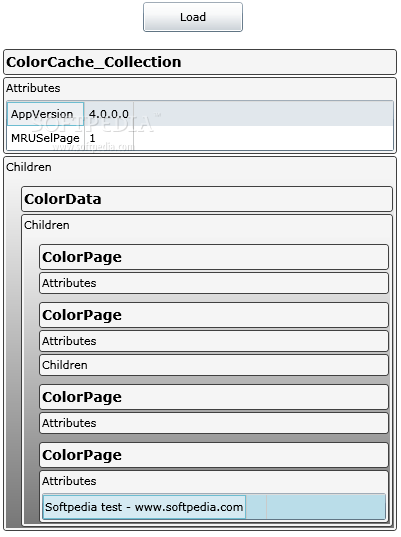Click Attributes label of fourth ColorPage
Screen dimensions: 401x537
coord(69,481)
